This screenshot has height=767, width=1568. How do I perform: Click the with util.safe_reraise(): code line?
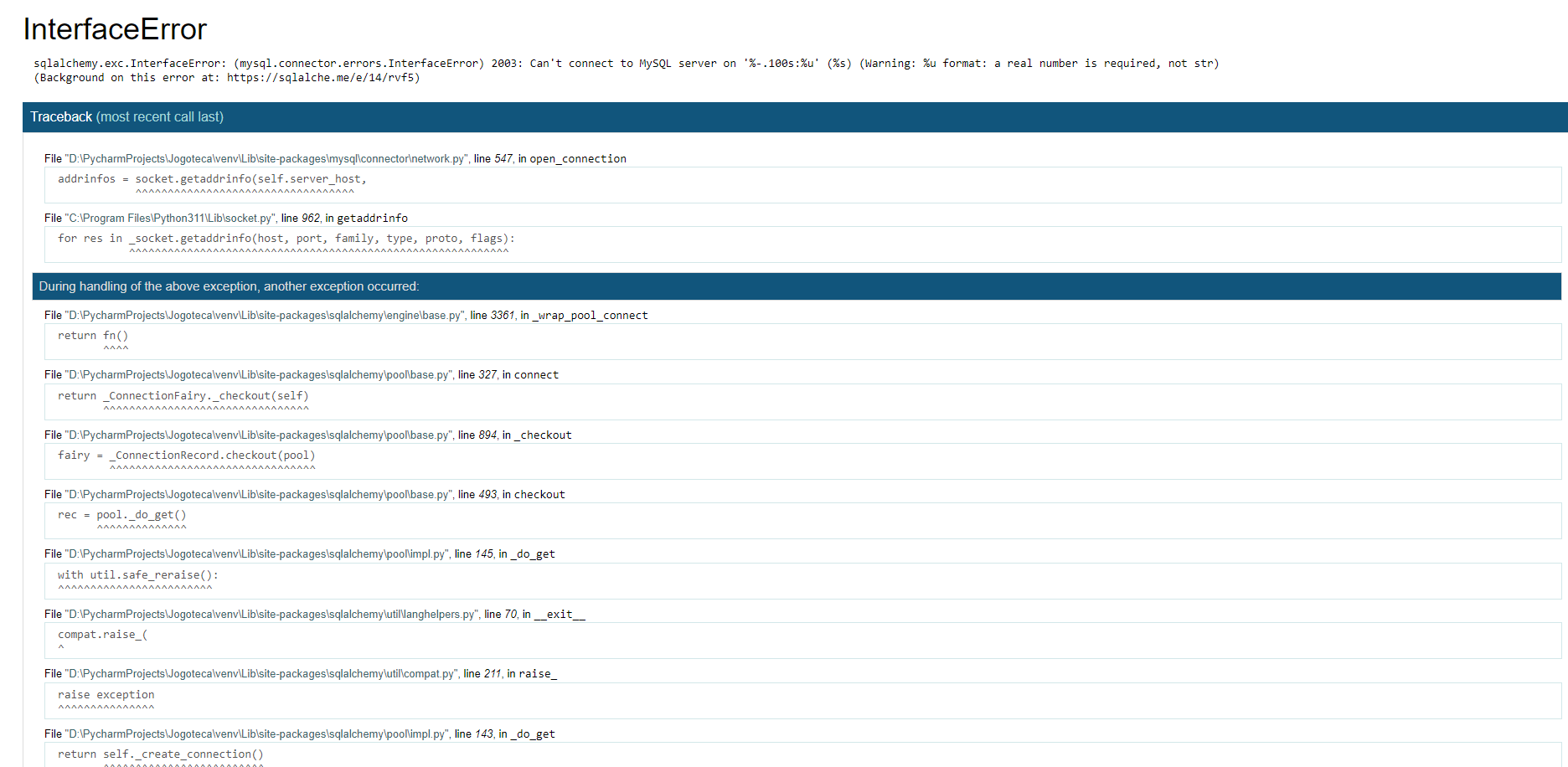click(x=802, y=581)
